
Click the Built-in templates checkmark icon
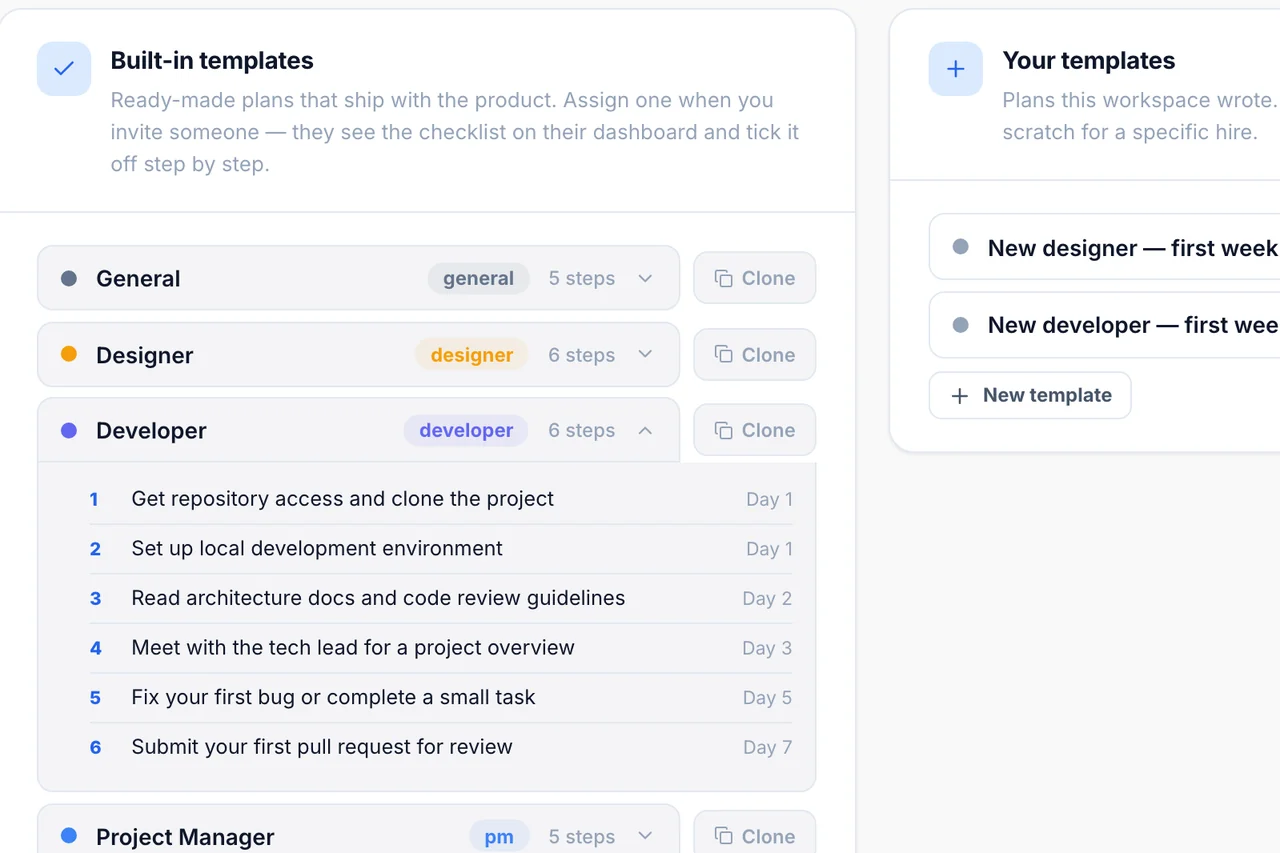click(x=64, y=69)
